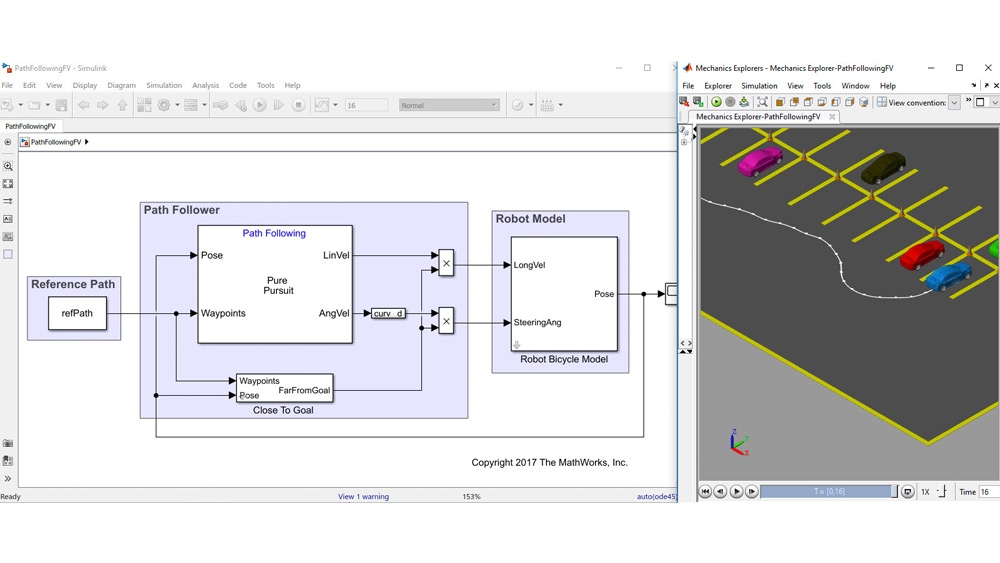This screenshot has height=563, width=1000.
Task: Toggle the loop playback button
Action: pyautogui.click(x=908, y=491)
